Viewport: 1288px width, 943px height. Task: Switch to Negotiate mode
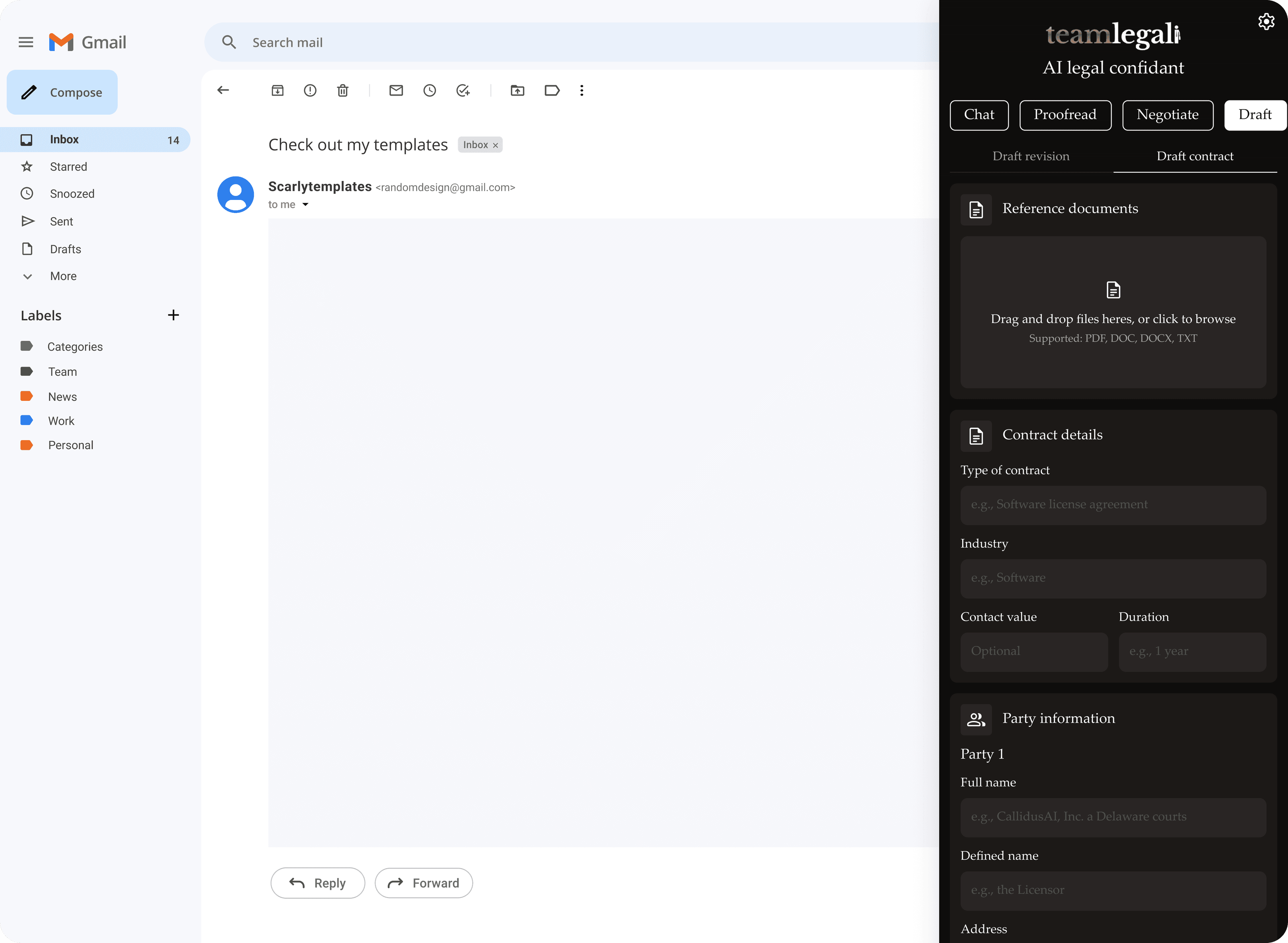[1168, 115]
